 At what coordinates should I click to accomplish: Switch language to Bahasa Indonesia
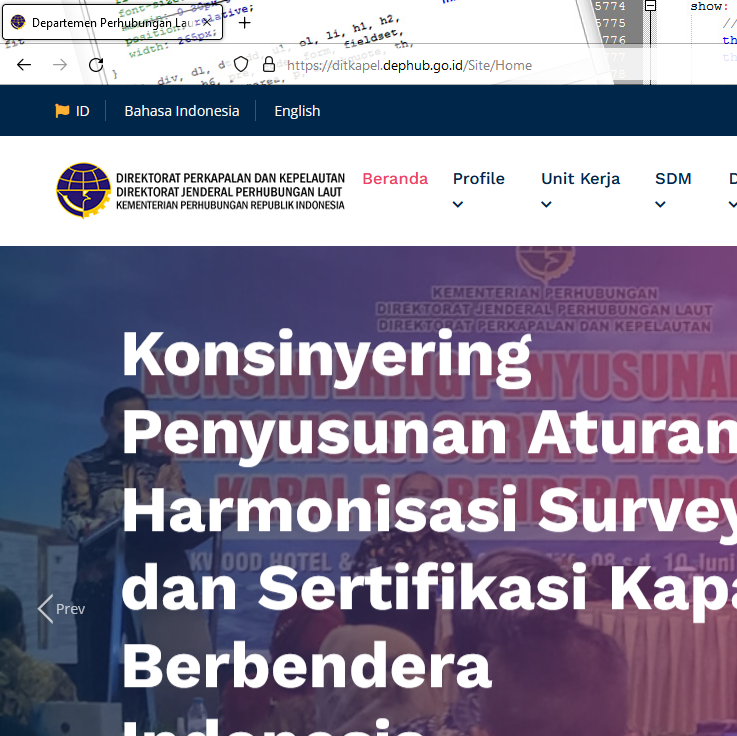[x=182, y=111]
